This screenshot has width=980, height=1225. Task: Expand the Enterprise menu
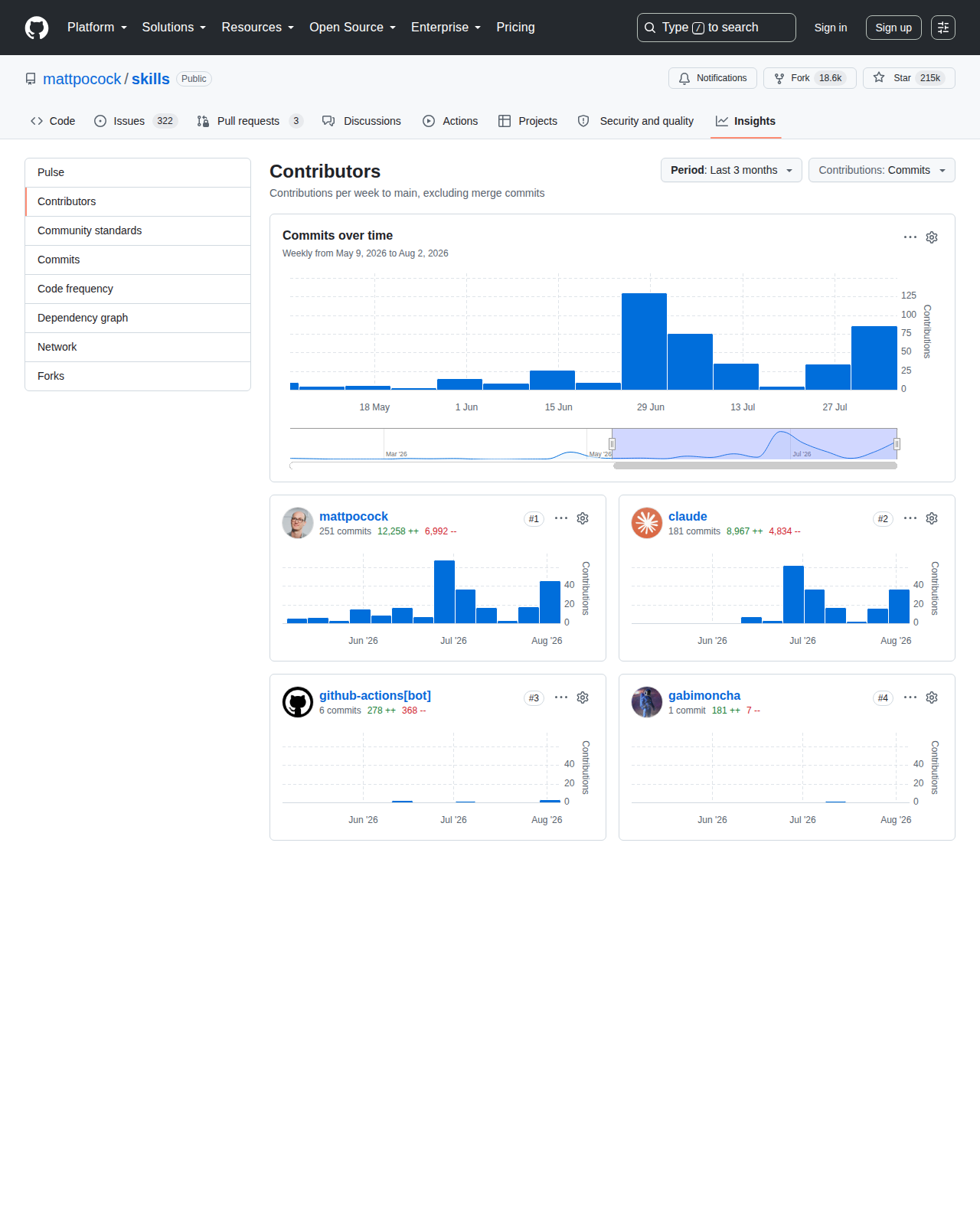446,28
